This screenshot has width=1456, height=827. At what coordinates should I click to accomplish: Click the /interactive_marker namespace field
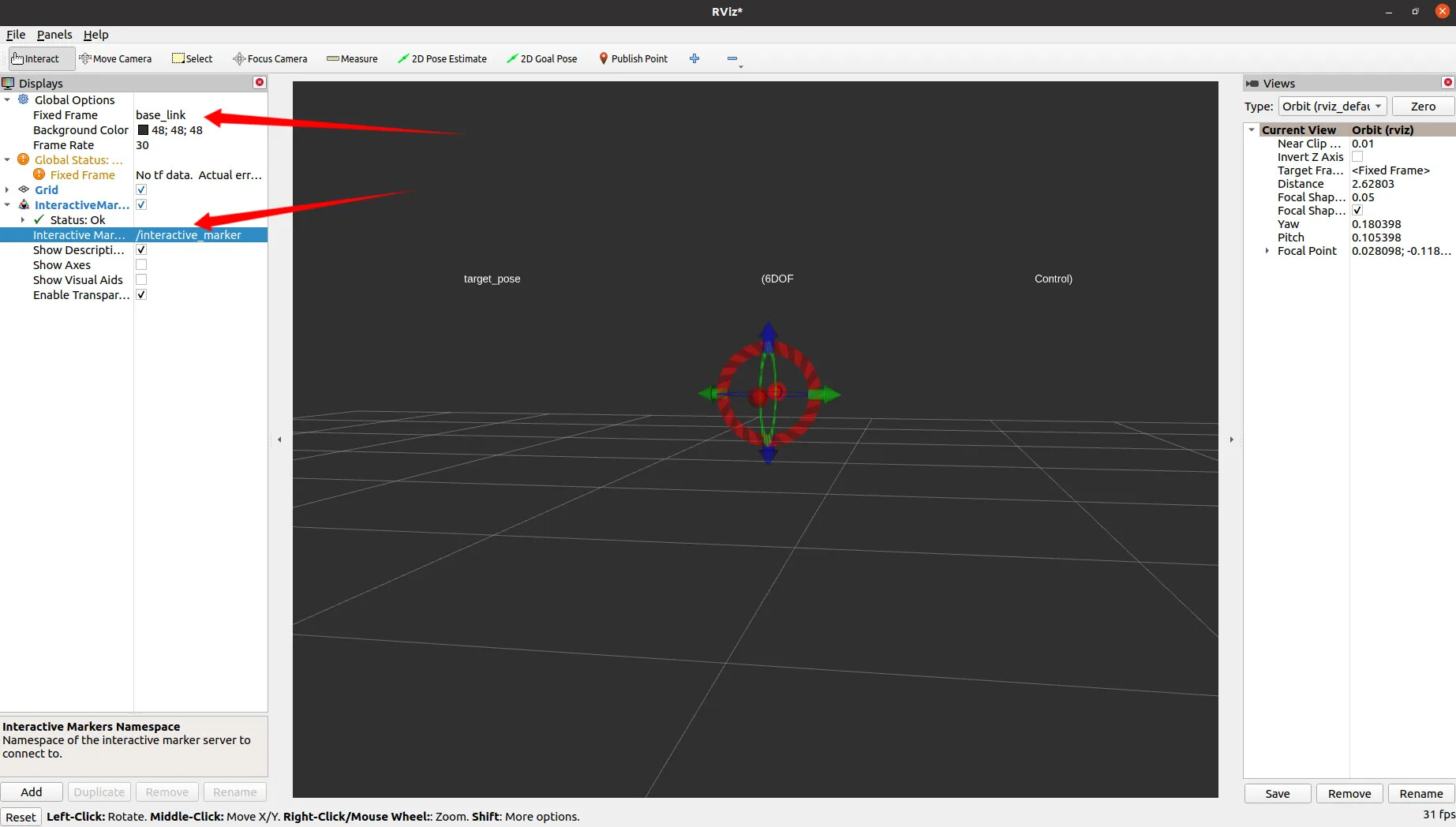tap(189, 234)
